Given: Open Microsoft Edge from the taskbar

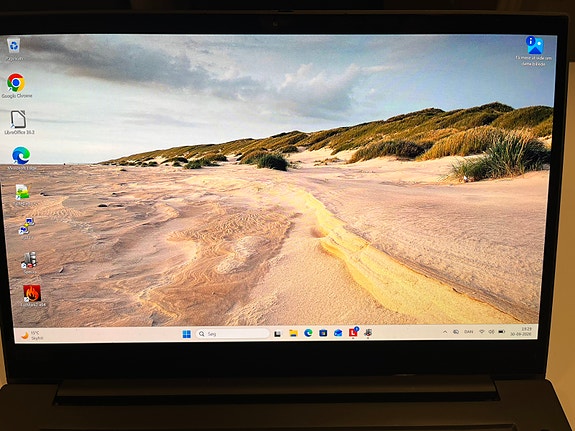Looking at the screenshot, I should point(308,333).
